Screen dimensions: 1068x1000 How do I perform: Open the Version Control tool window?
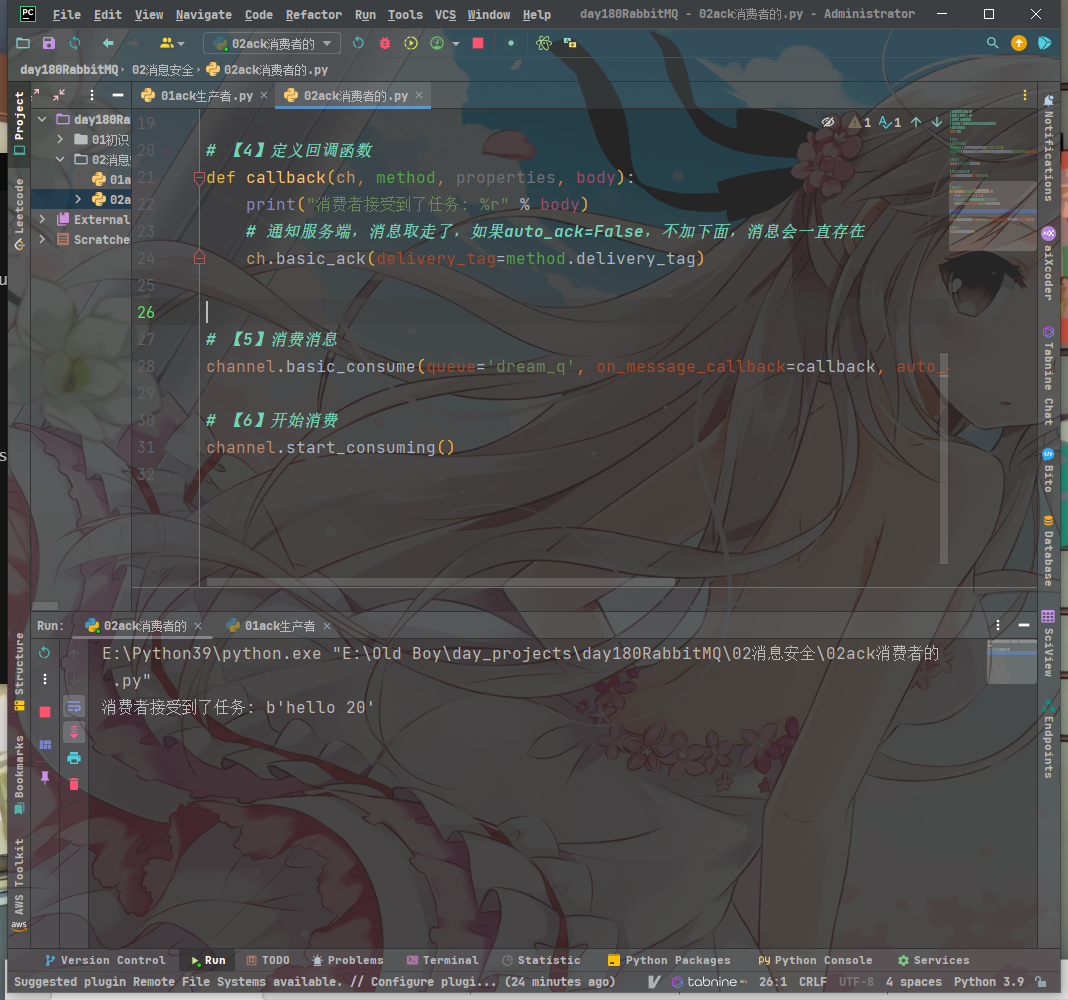105,960
